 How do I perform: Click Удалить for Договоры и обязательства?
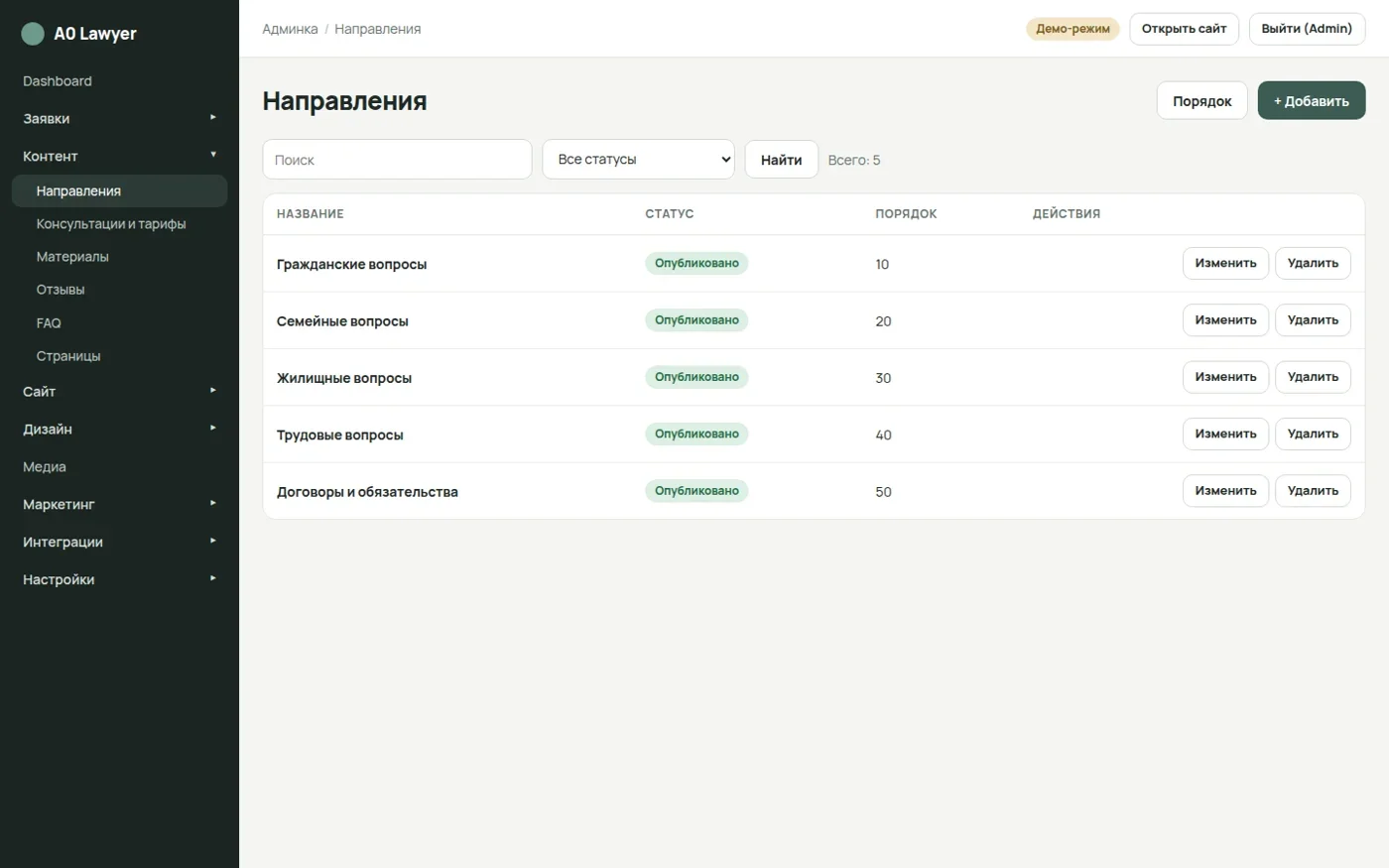click(x=1313, y=491)
